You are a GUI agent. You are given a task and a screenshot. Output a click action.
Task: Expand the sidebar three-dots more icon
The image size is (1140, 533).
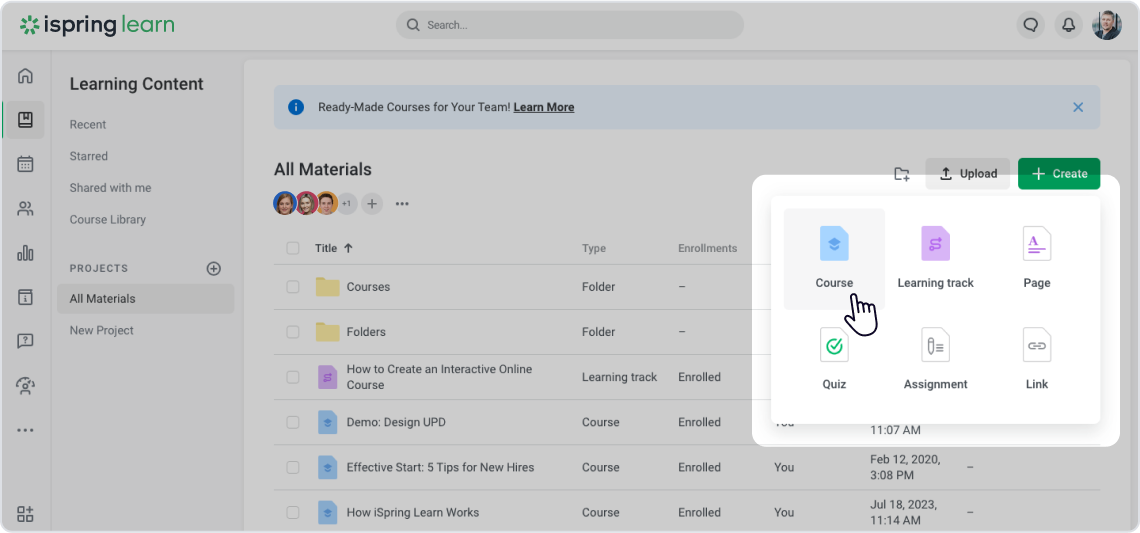click(25, 430)
